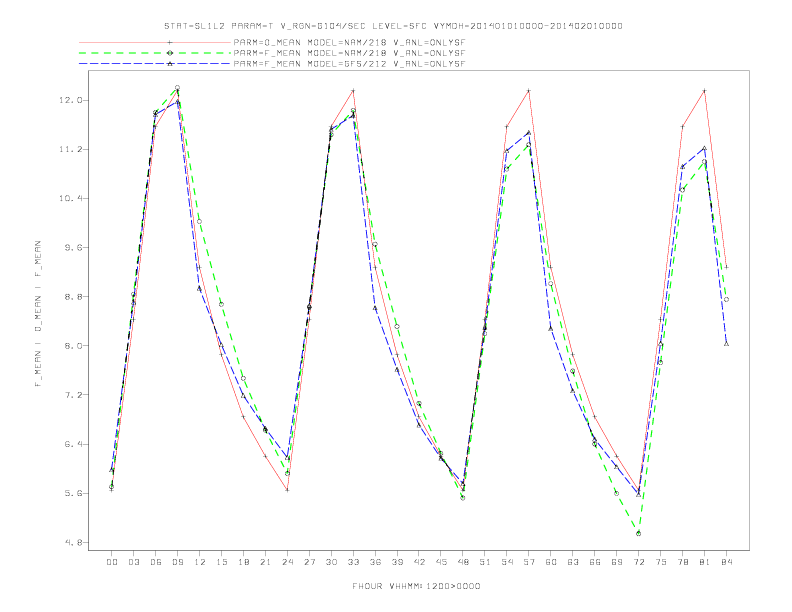The image size is (792, 612).
Task: Click the x-axis tick label 75
Action: click(x=661, y=562)
